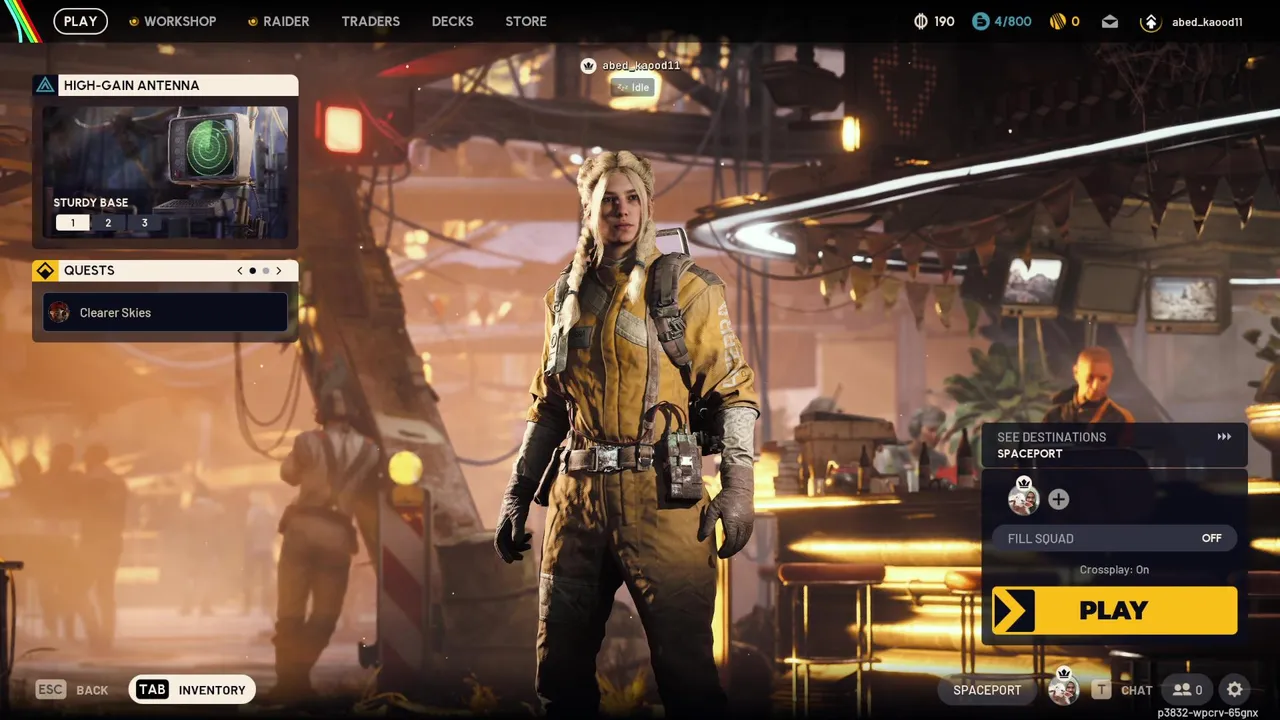
Task: Add a squad member with plus icon
Action: [1059, 499]
